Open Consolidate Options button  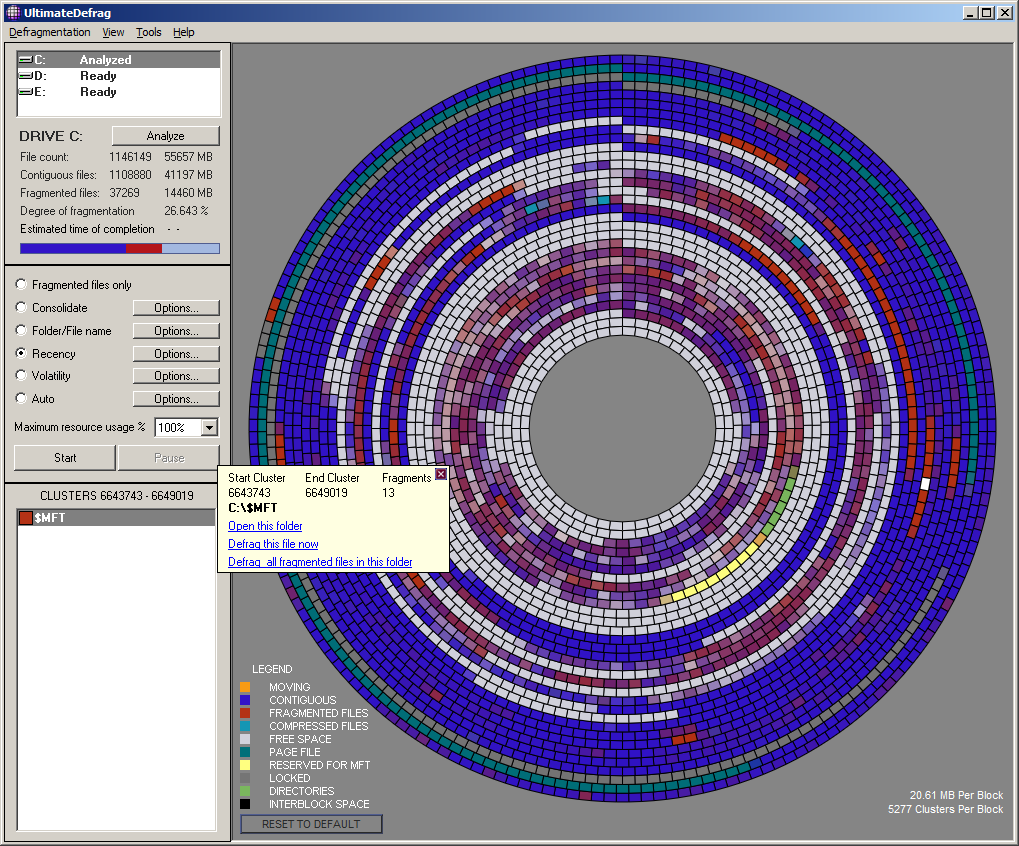(176, 308)
